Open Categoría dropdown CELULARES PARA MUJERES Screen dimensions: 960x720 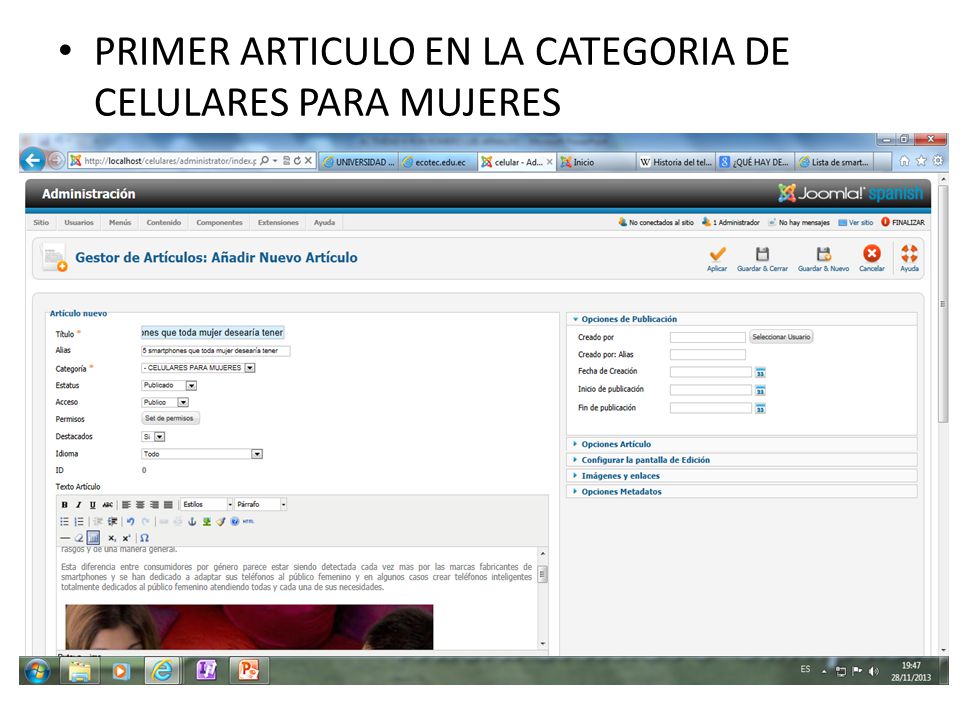[x=198, y=368]
